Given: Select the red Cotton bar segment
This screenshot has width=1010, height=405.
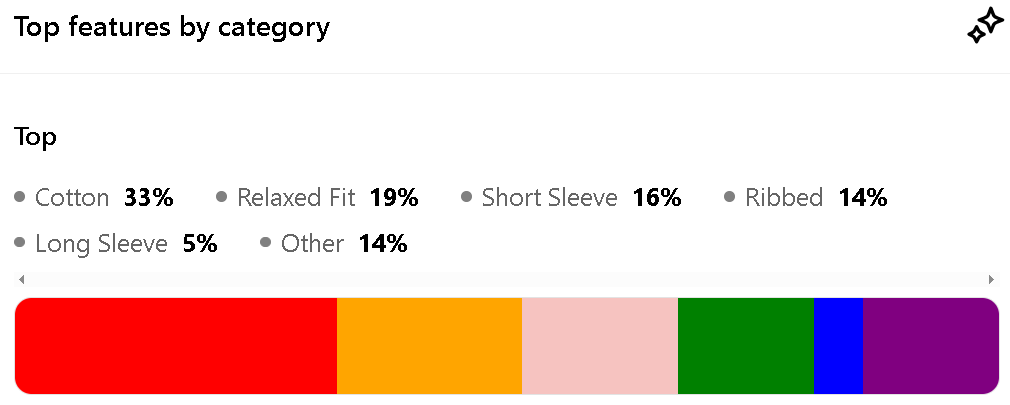Looking at the screenshot, I should [176, 346].
